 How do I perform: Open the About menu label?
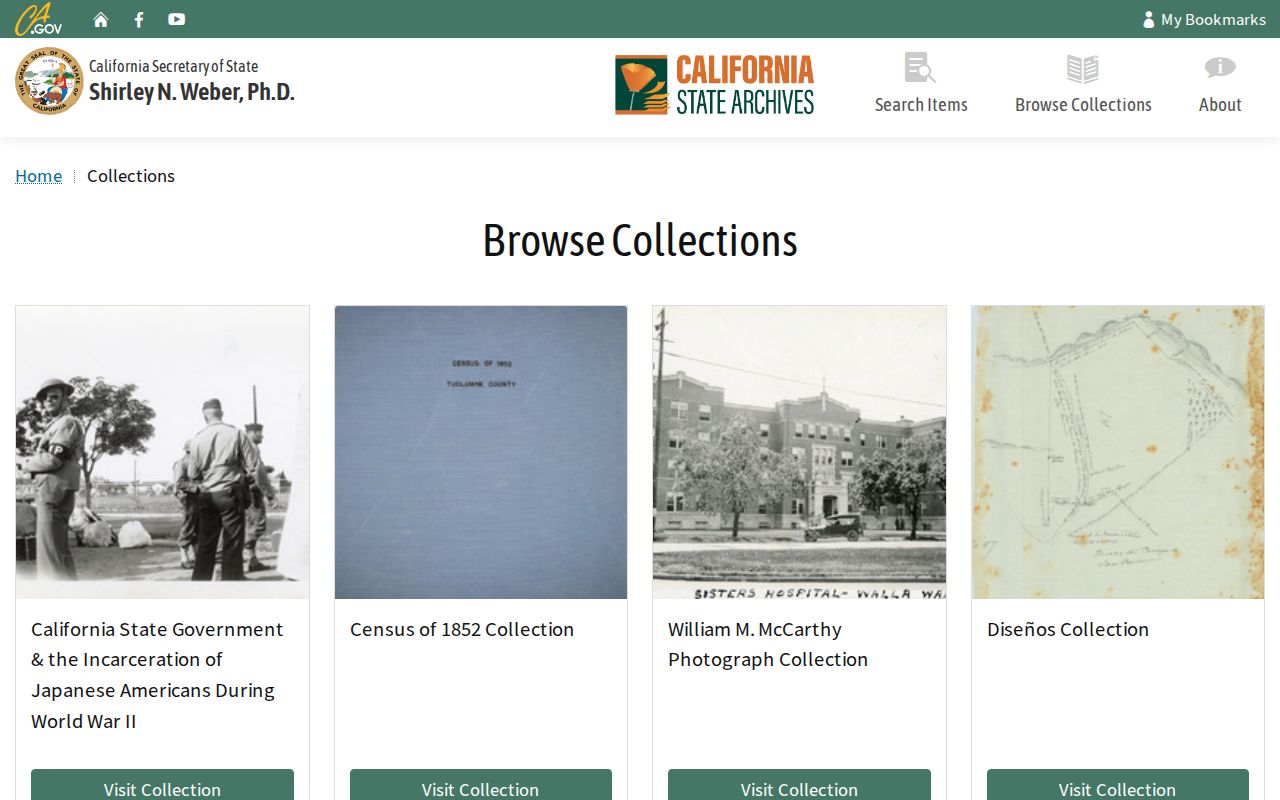pyautogui.click(x=1220, y=104)
